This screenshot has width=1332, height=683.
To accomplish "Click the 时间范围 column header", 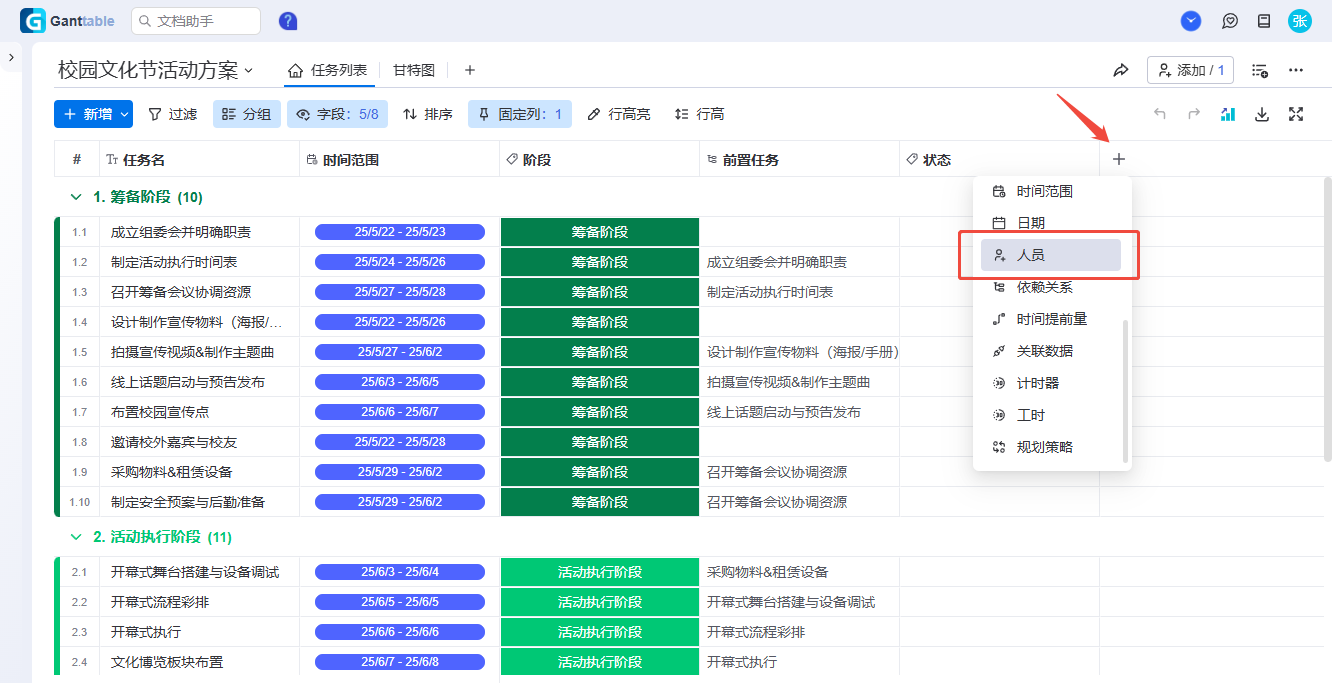I will click(x=399, y=160).
